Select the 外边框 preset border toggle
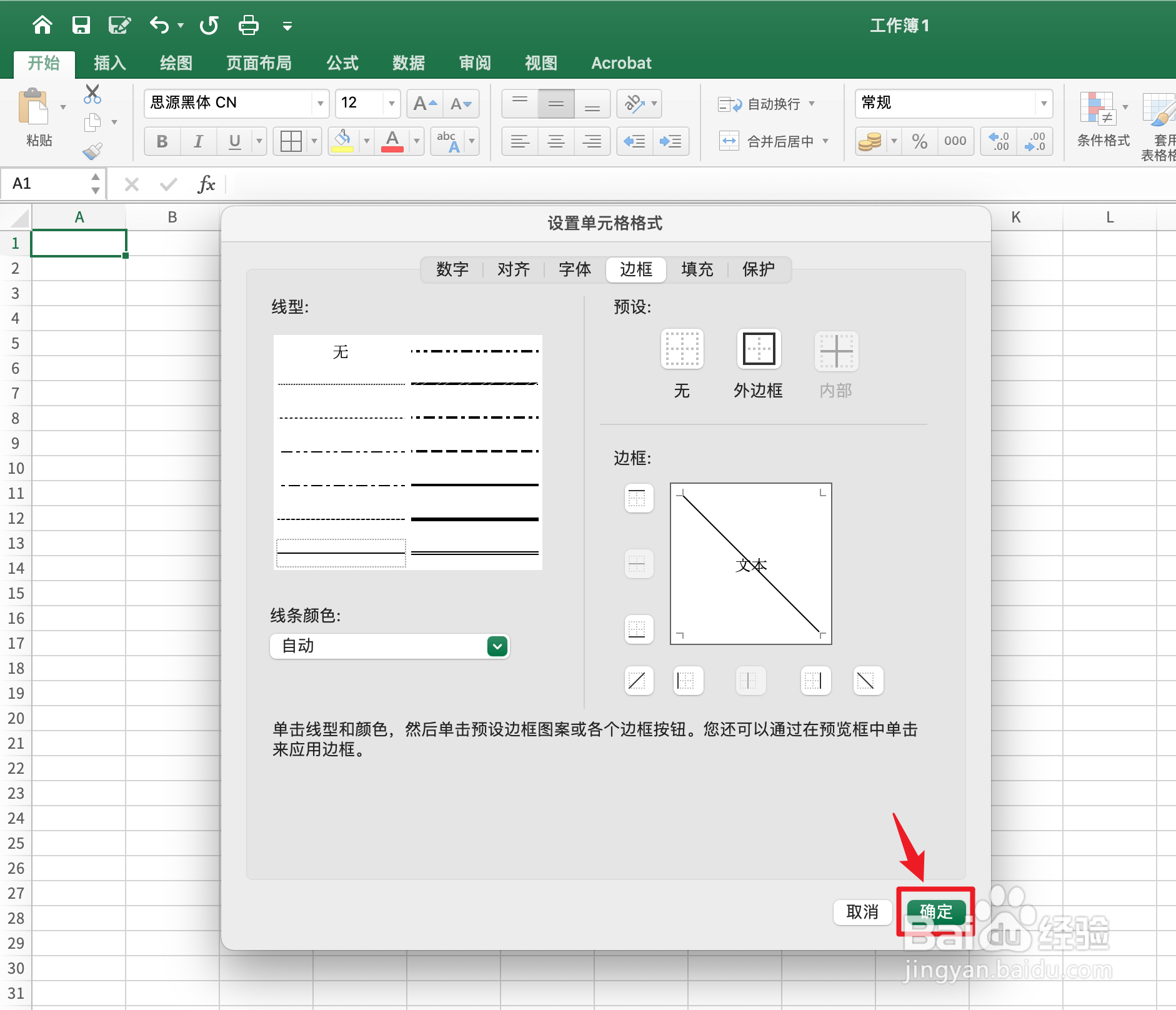This screenshot has height=1010, width=1176. (x=758, y=350)
